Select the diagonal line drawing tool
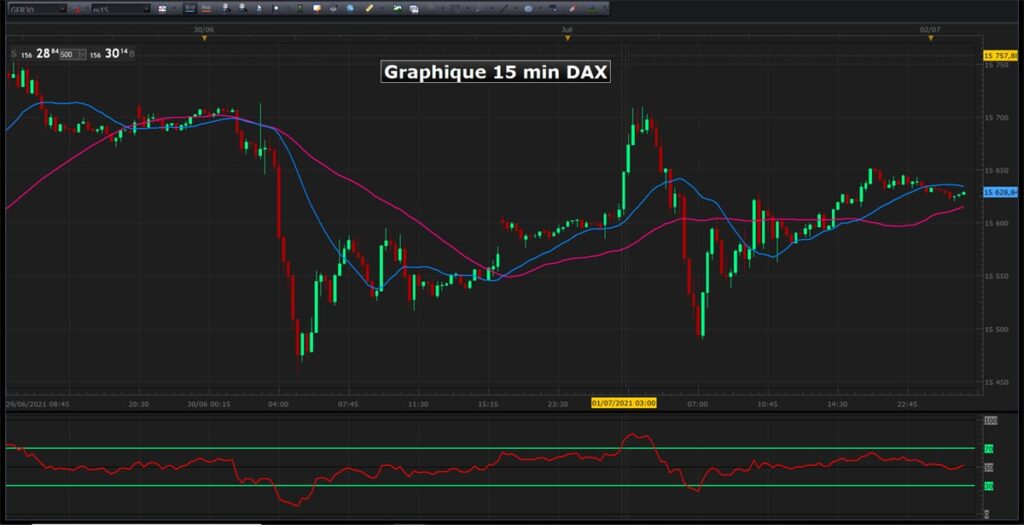Viewport: 1024px width, 525px height. (505, 8)
